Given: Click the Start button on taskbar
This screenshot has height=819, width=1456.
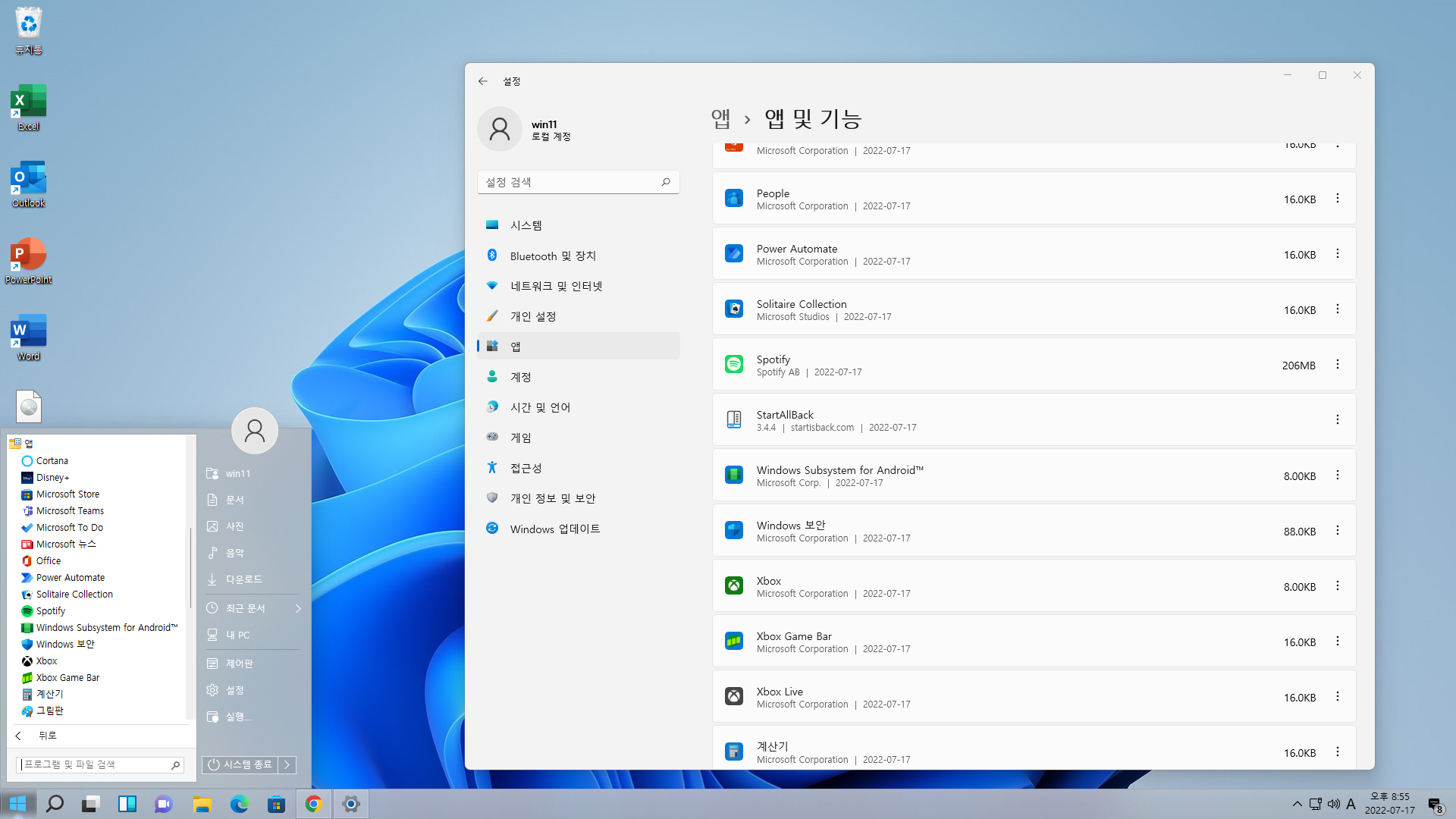Looking at the screenshot, I should 17,804.
